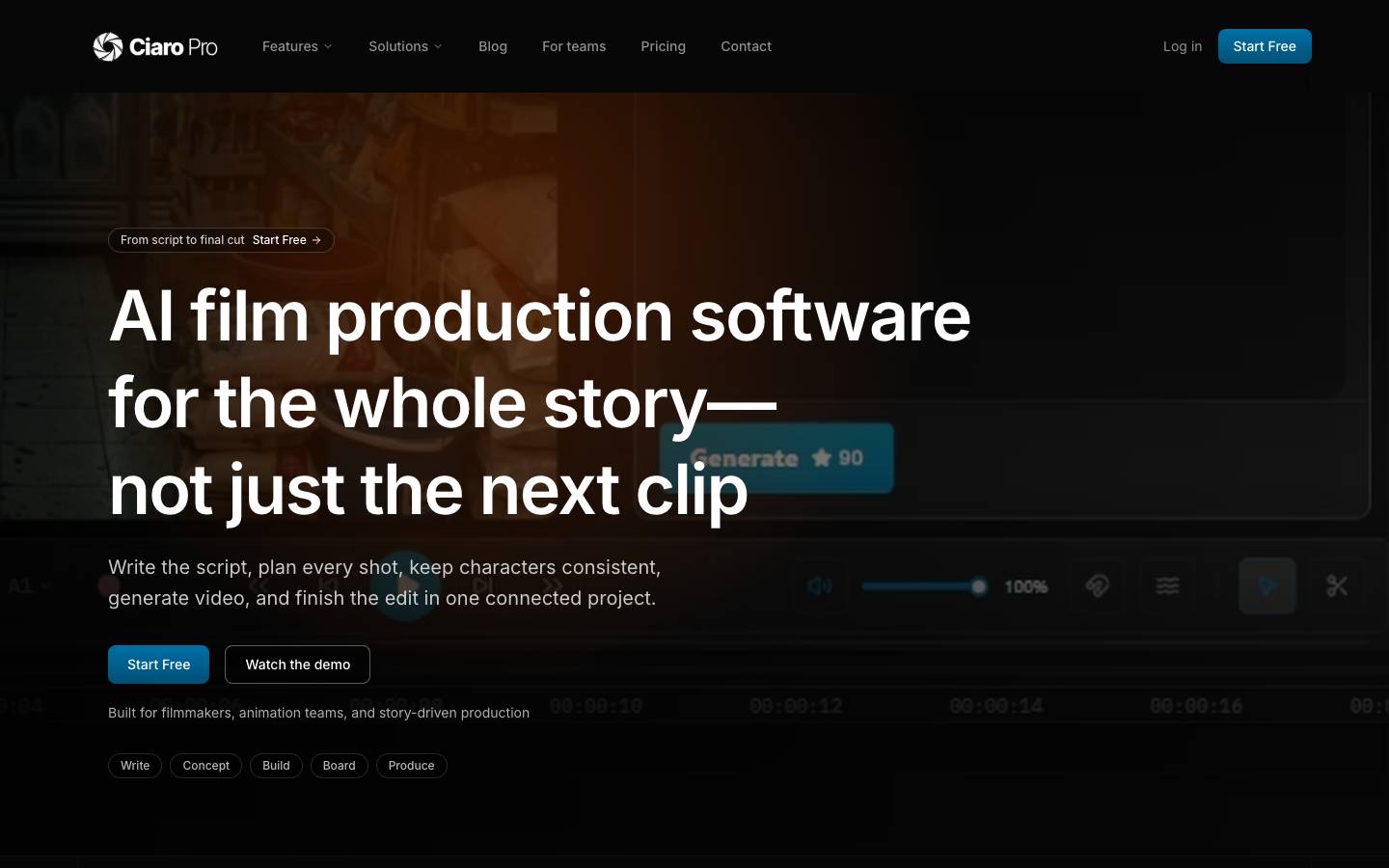
Task: Open the Pricing page
Action: (664, 46)
